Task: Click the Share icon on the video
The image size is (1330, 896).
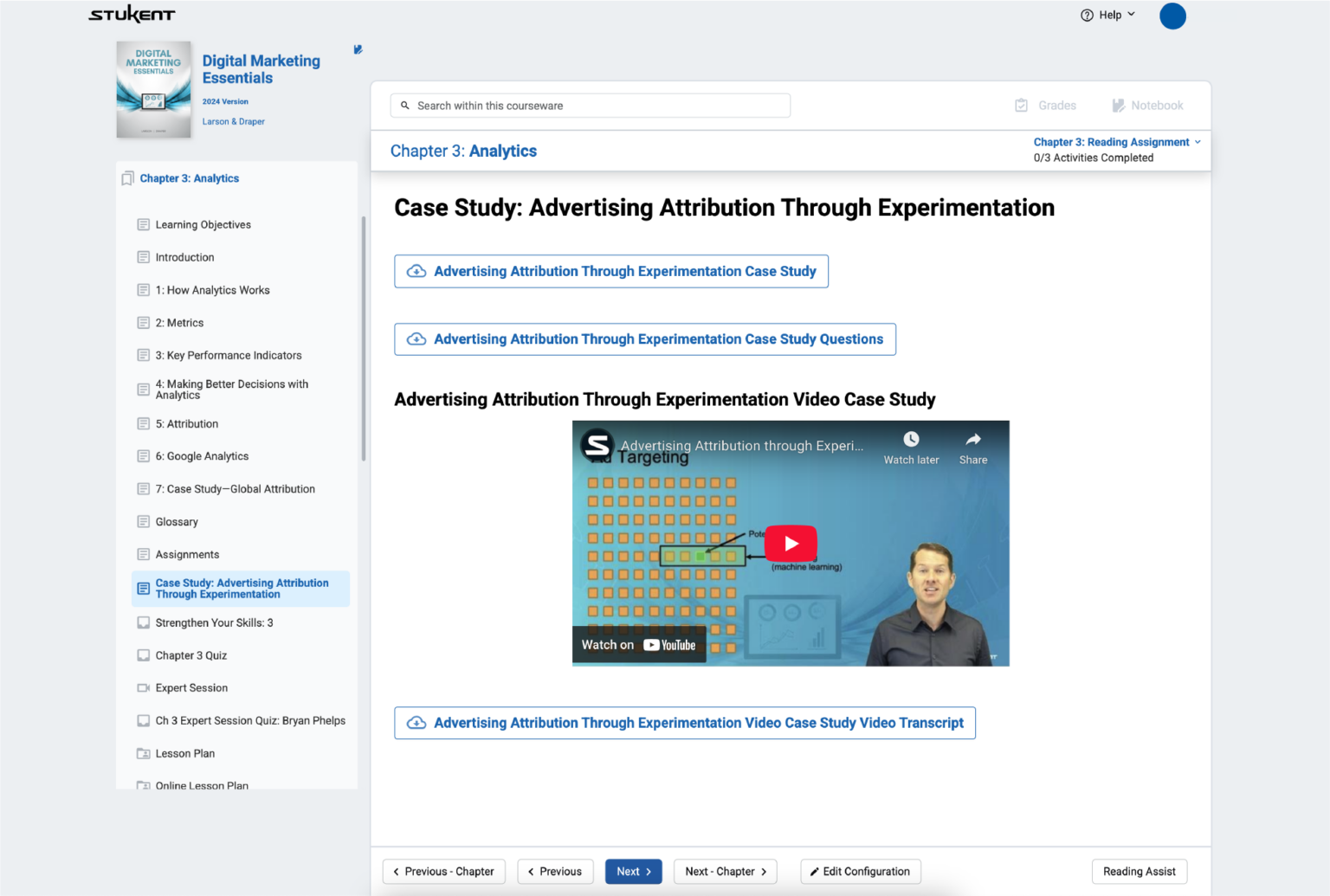Action: click(972, 438)
